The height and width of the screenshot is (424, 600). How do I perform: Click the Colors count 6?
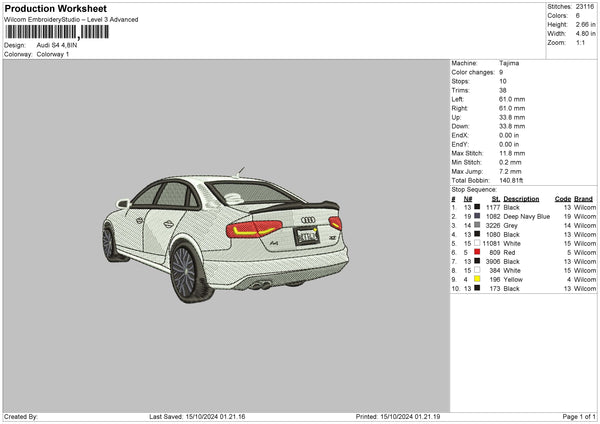[578, 16]
